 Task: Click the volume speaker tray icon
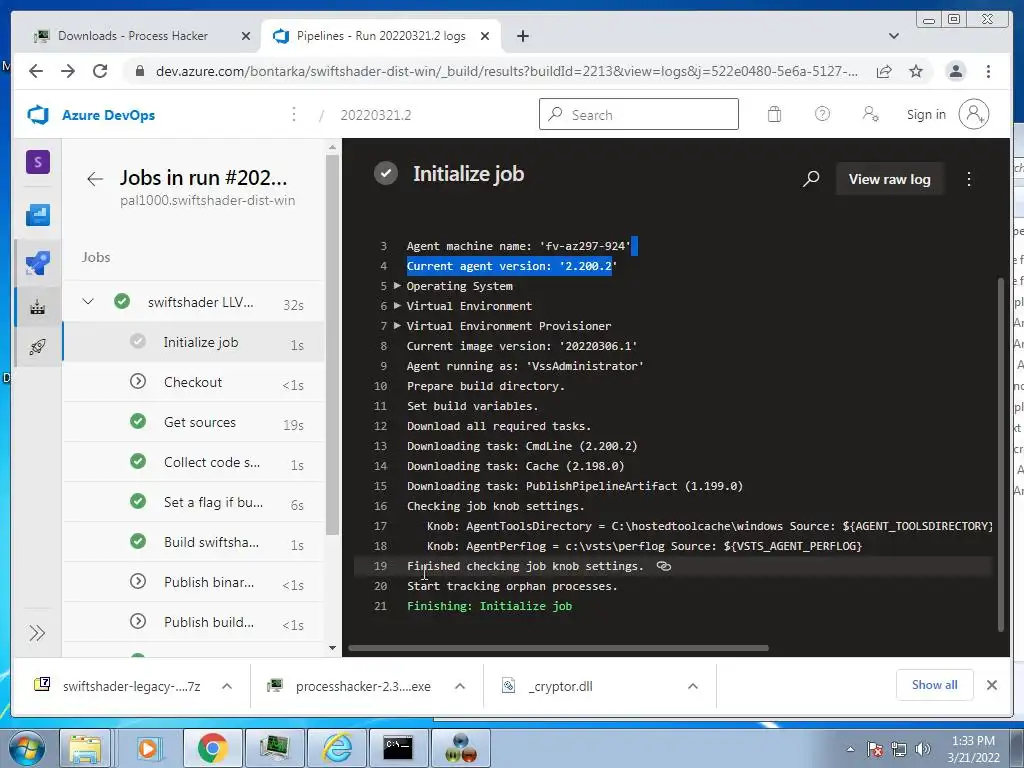tap(923, 749)
